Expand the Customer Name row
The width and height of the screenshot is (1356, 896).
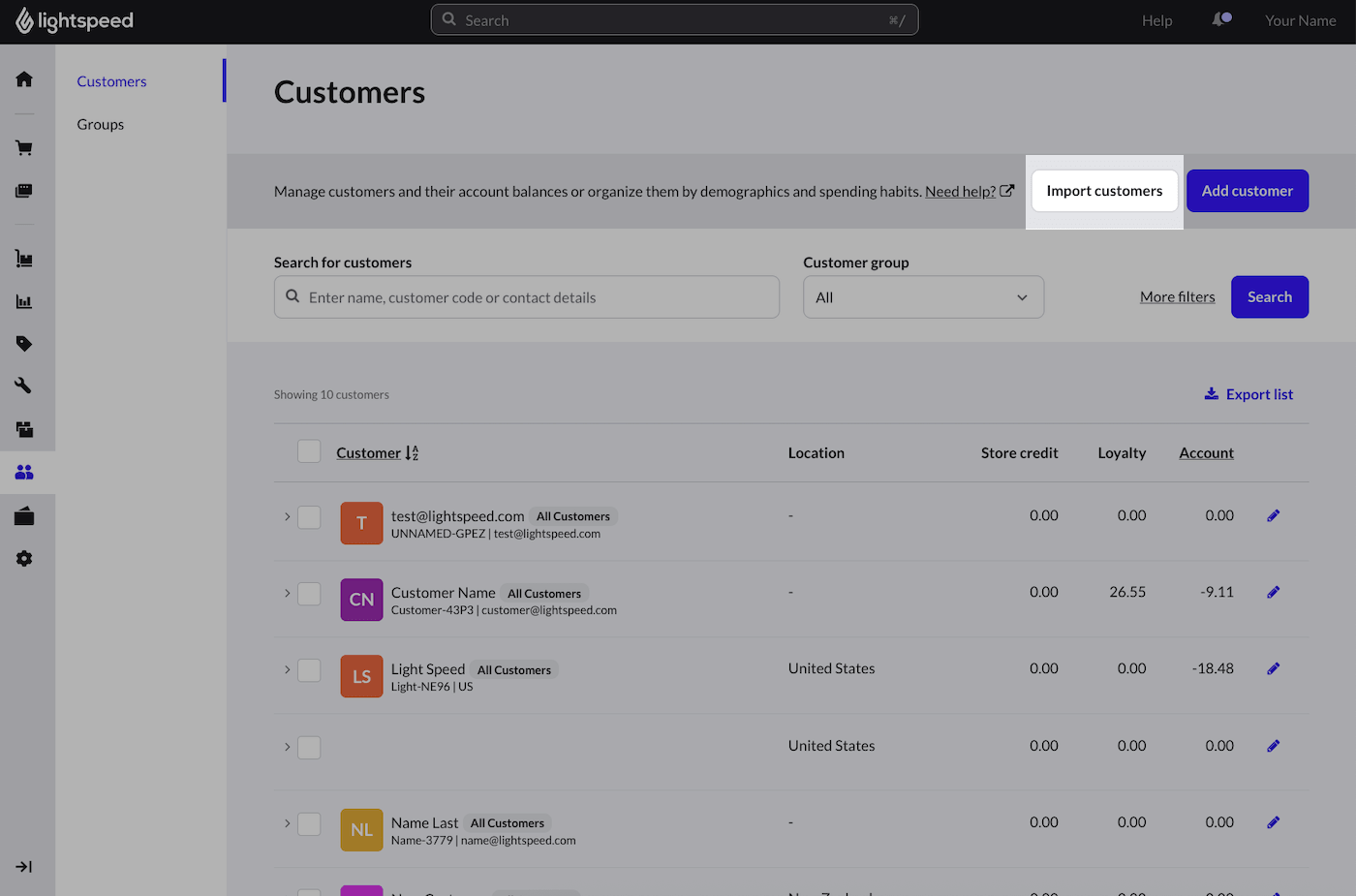[287, 593]
